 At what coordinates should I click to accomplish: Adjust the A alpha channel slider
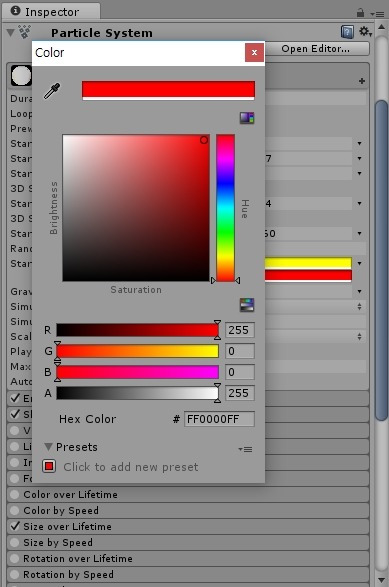[137, 393]
